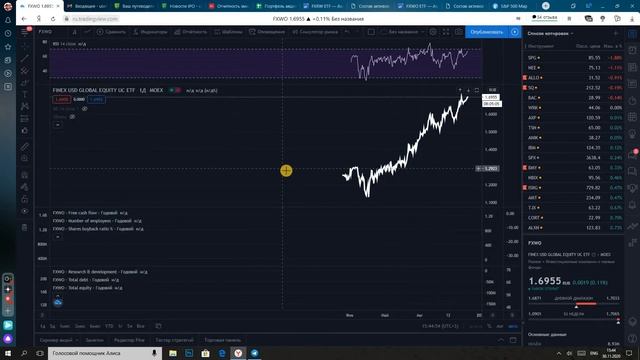
Task: Open the TradingView main menu hamburger
Action: [25, 32]
